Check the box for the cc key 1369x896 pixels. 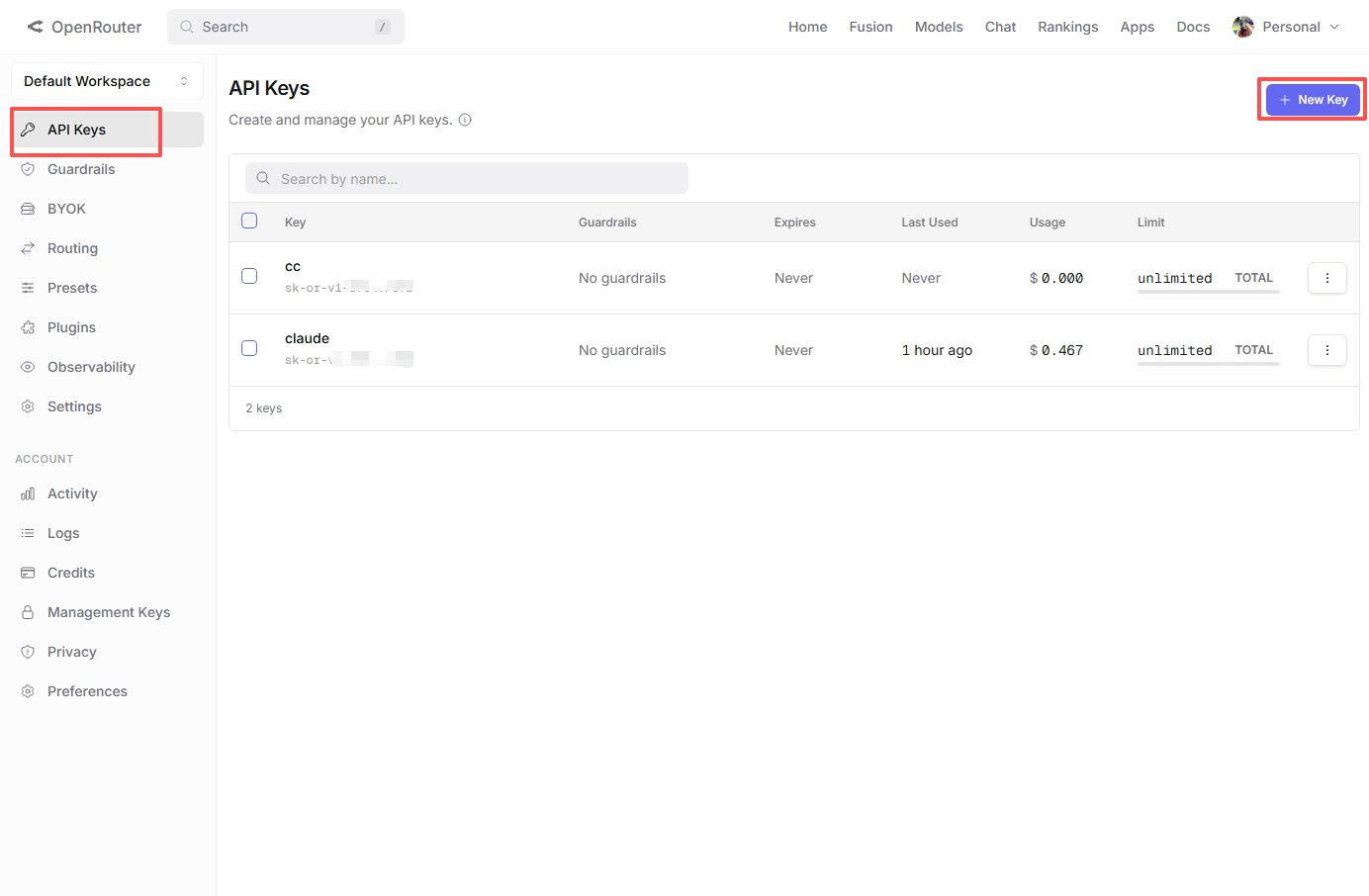point(249,276)
